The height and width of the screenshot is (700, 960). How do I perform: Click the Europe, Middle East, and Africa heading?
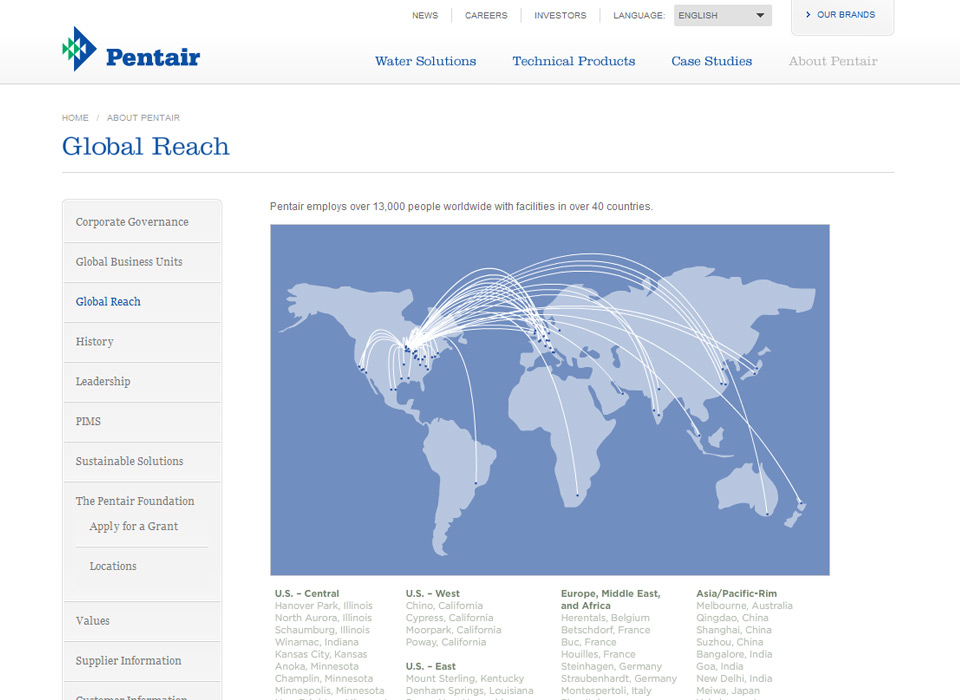610,600
